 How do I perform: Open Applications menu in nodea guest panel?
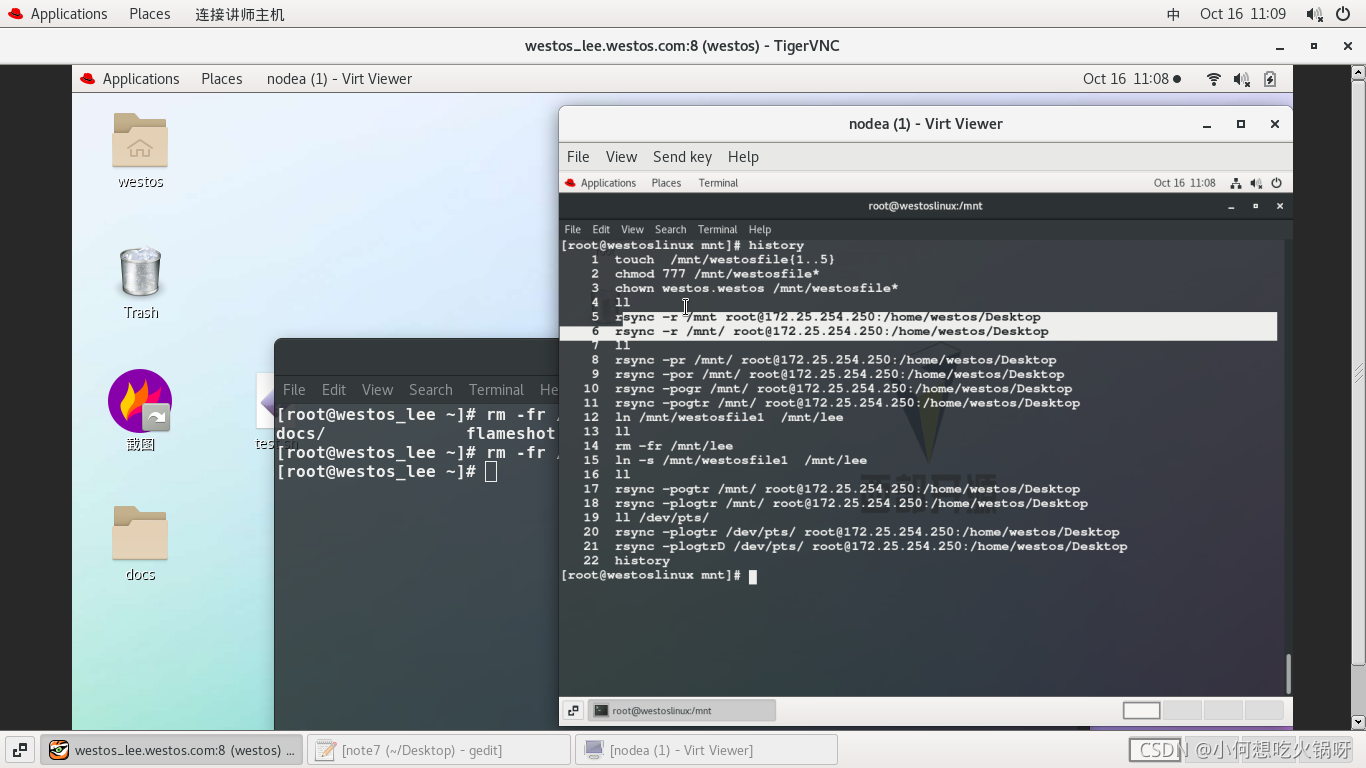(608, 183)
